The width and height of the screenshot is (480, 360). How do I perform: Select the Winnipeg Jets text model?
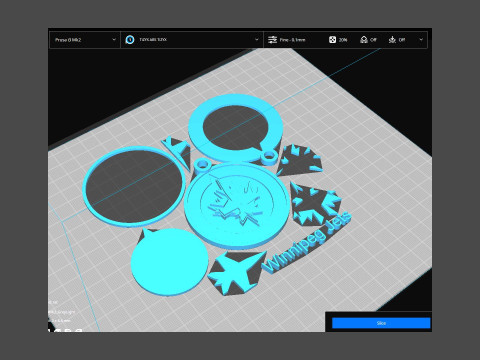(x=307, y=242)
